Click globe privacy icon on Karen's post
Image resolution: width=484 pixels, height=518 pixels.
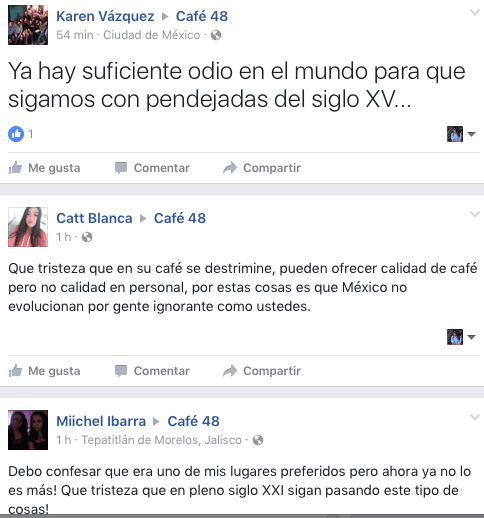tap(216, 35)
